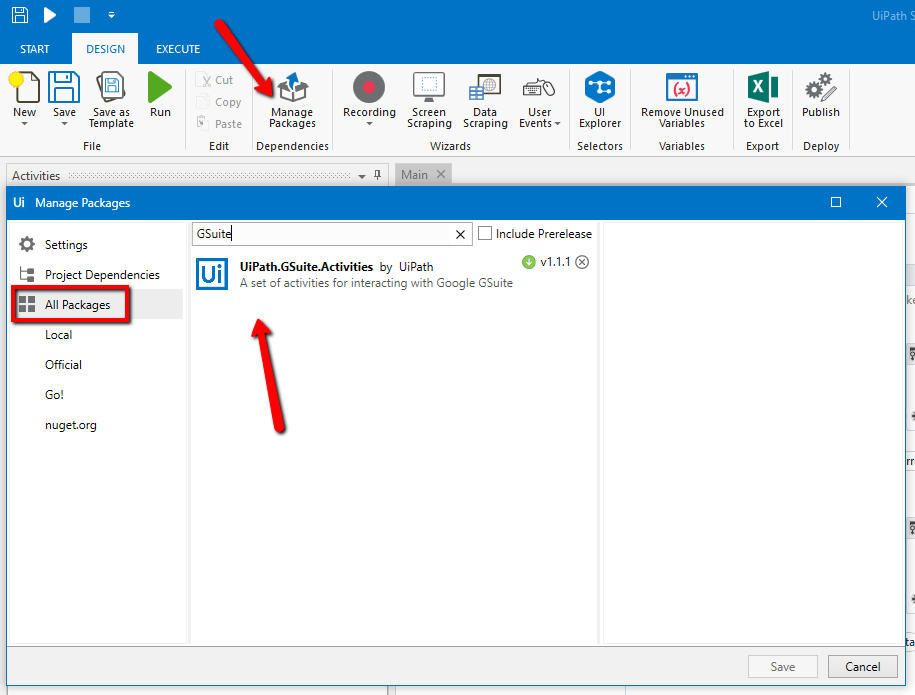Screen dimensions: 915x695
Task: Click the package search field
Action: click(320, 234)
